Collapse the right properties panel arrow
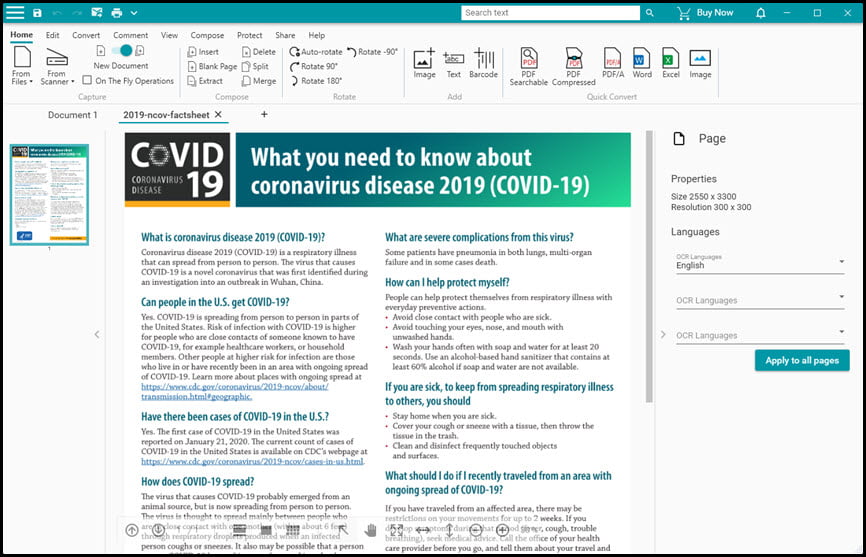The image size is (866, 557). pos(663,334)
